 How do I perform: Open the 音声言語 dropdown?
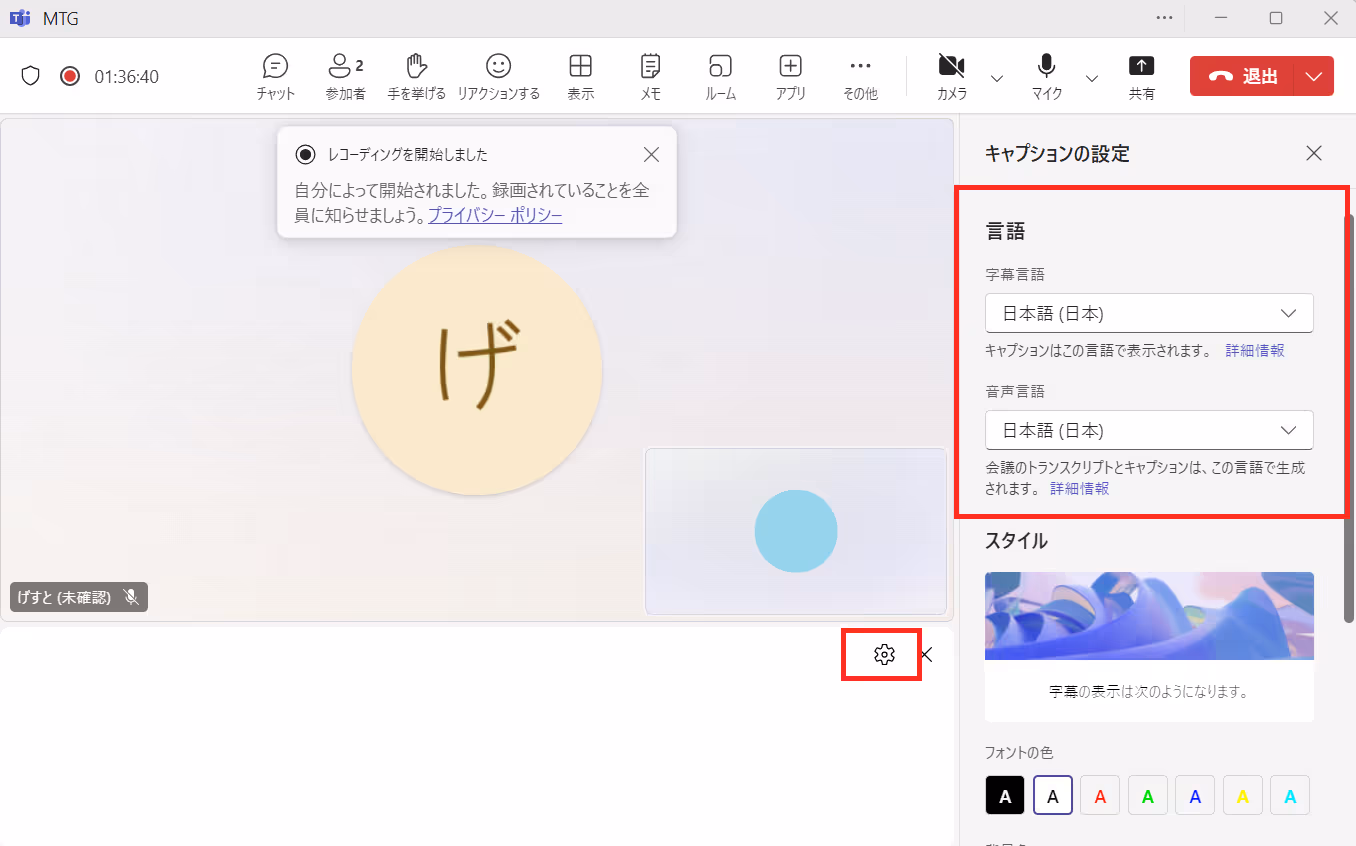(x=1149, y=430)
